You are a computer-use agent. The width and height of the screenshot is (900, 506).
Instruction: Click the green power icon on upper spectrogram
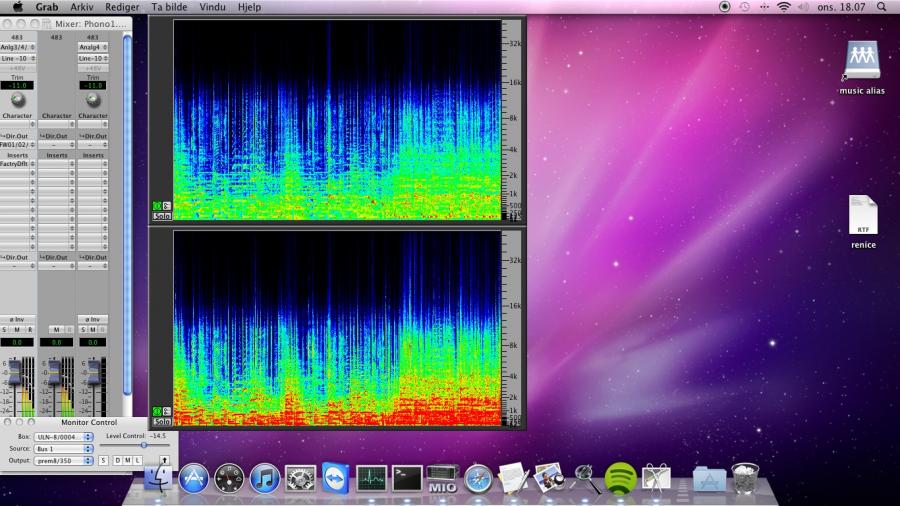click(156, 206)
